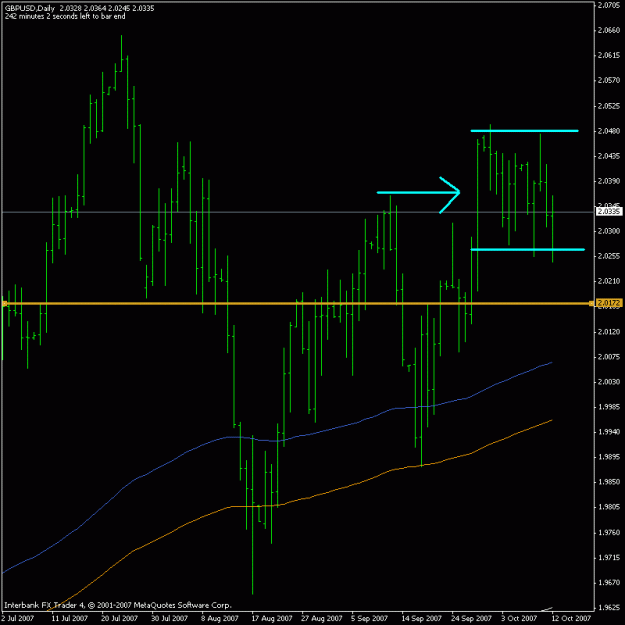Click the 2.0615 price axis label
The image size is (625, 625).
point(609,55)
